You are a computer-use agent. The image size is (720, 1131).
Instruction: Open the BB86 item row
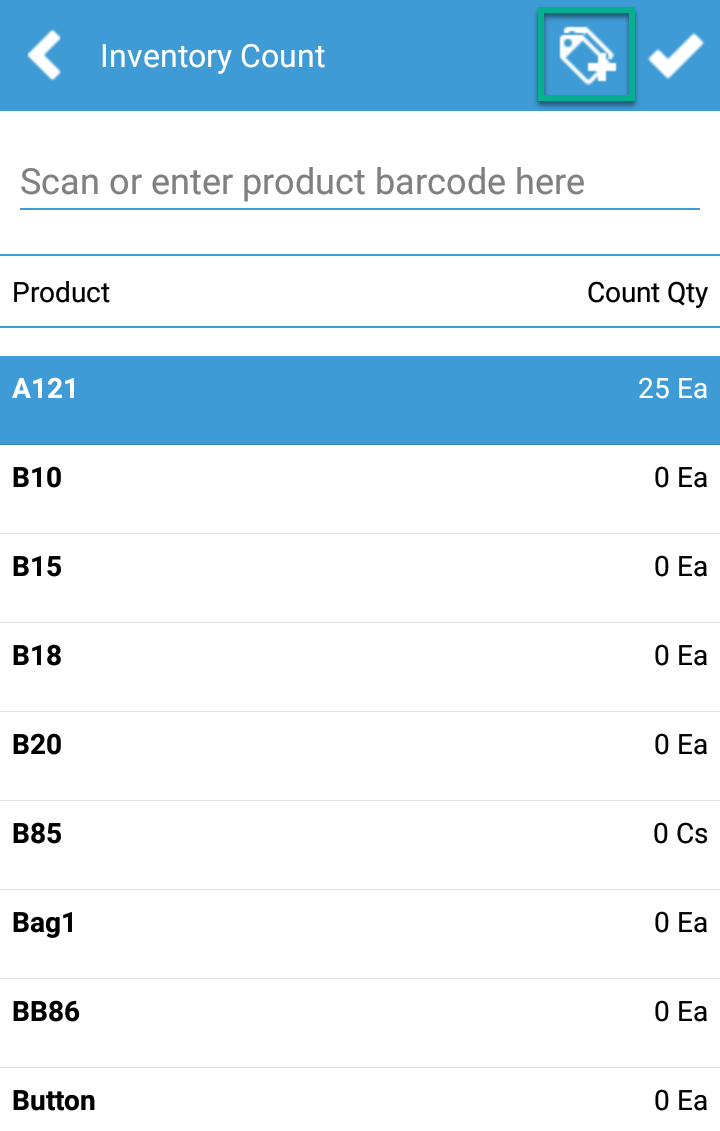click(360, 1012)
